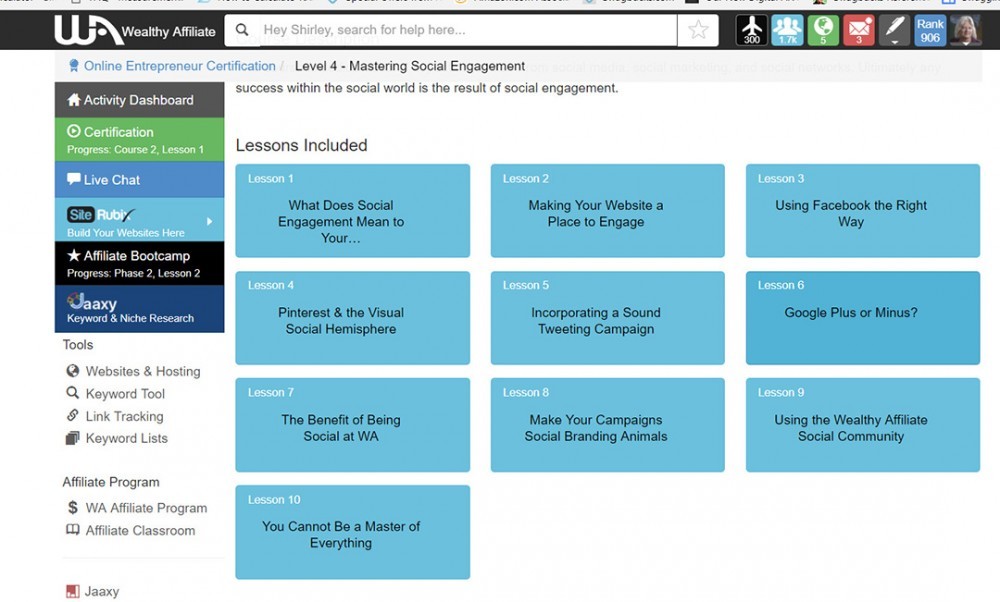Open the green globe notifications icon
1000x602 pixels.
pyautogui.click(x=823, y=30)
